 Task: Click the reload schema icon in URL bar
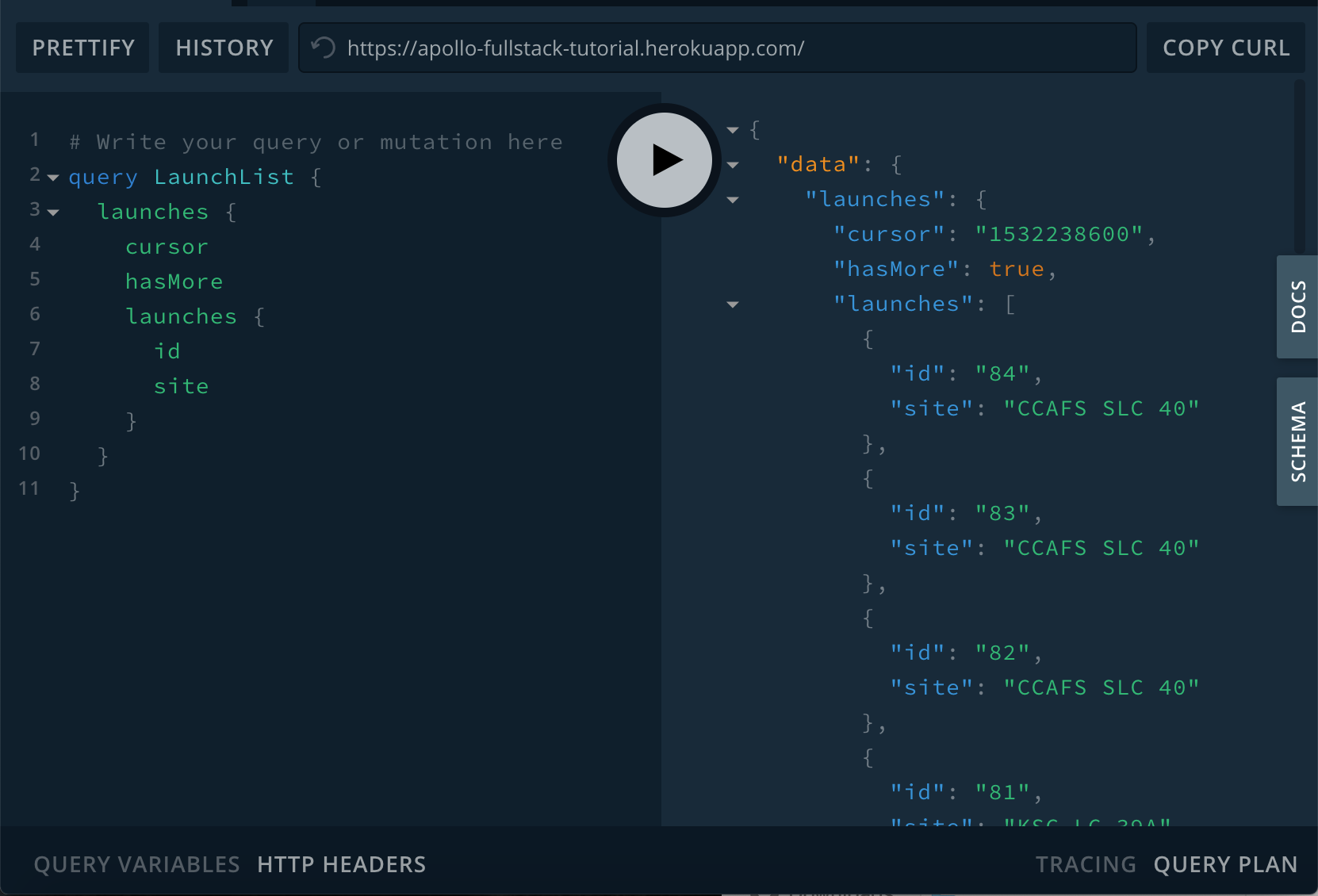[323, 48]
